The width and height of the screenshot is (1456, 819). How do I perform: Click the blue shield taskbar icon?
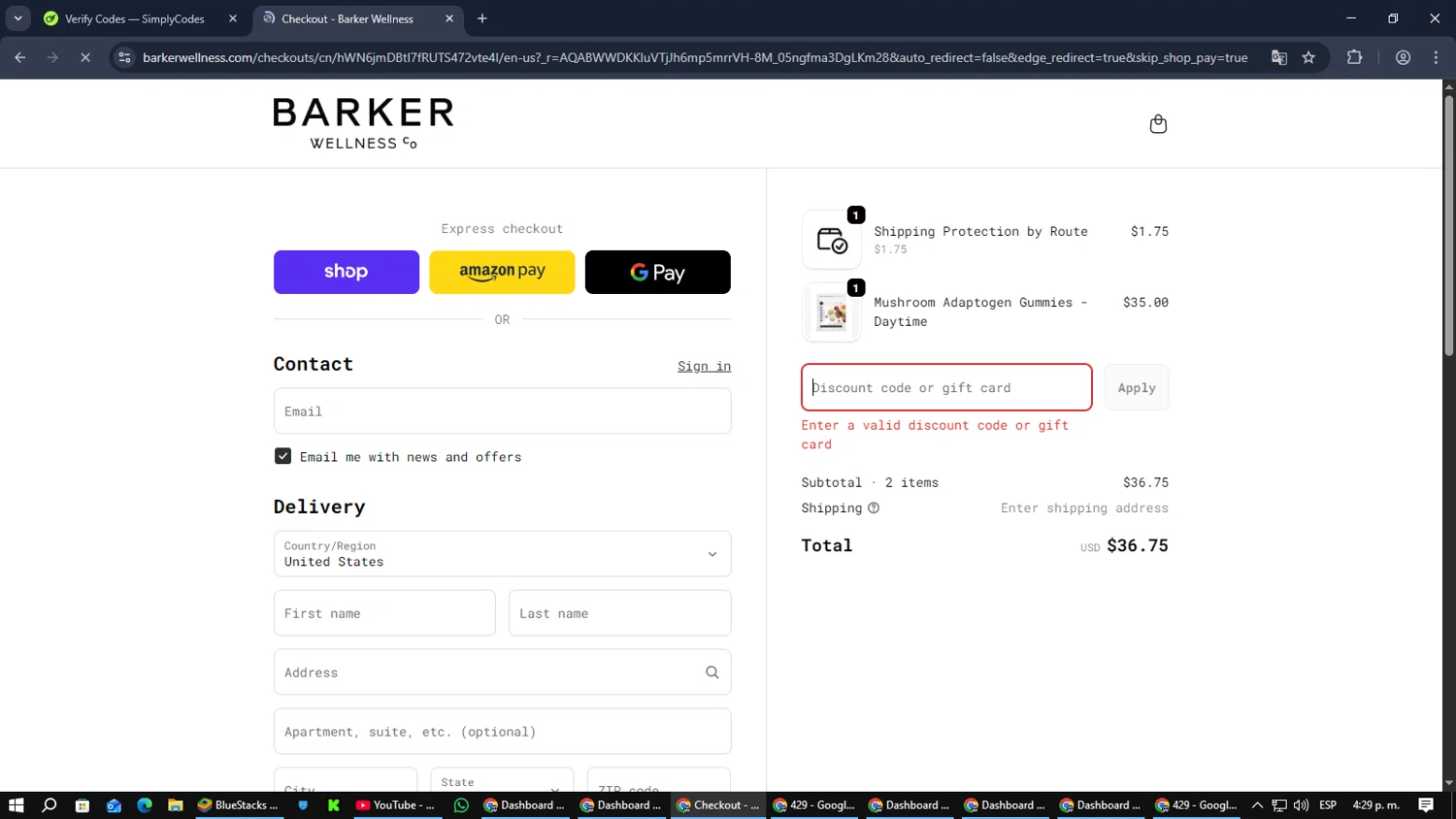pos(303,805)
